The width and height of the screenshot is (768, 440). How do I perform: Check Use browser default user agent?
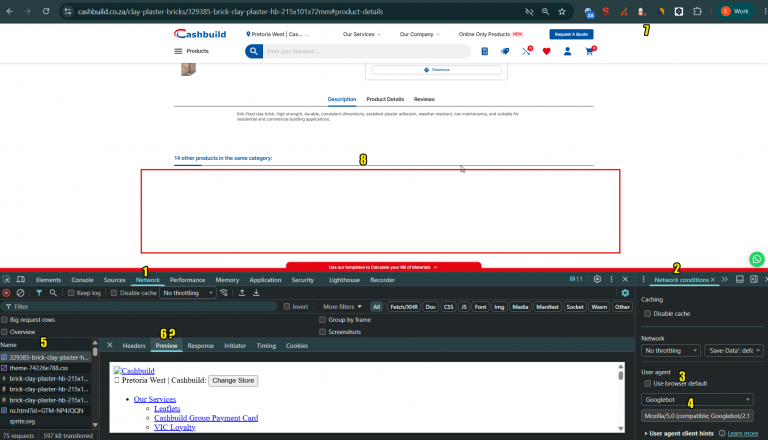coord(648,383)
